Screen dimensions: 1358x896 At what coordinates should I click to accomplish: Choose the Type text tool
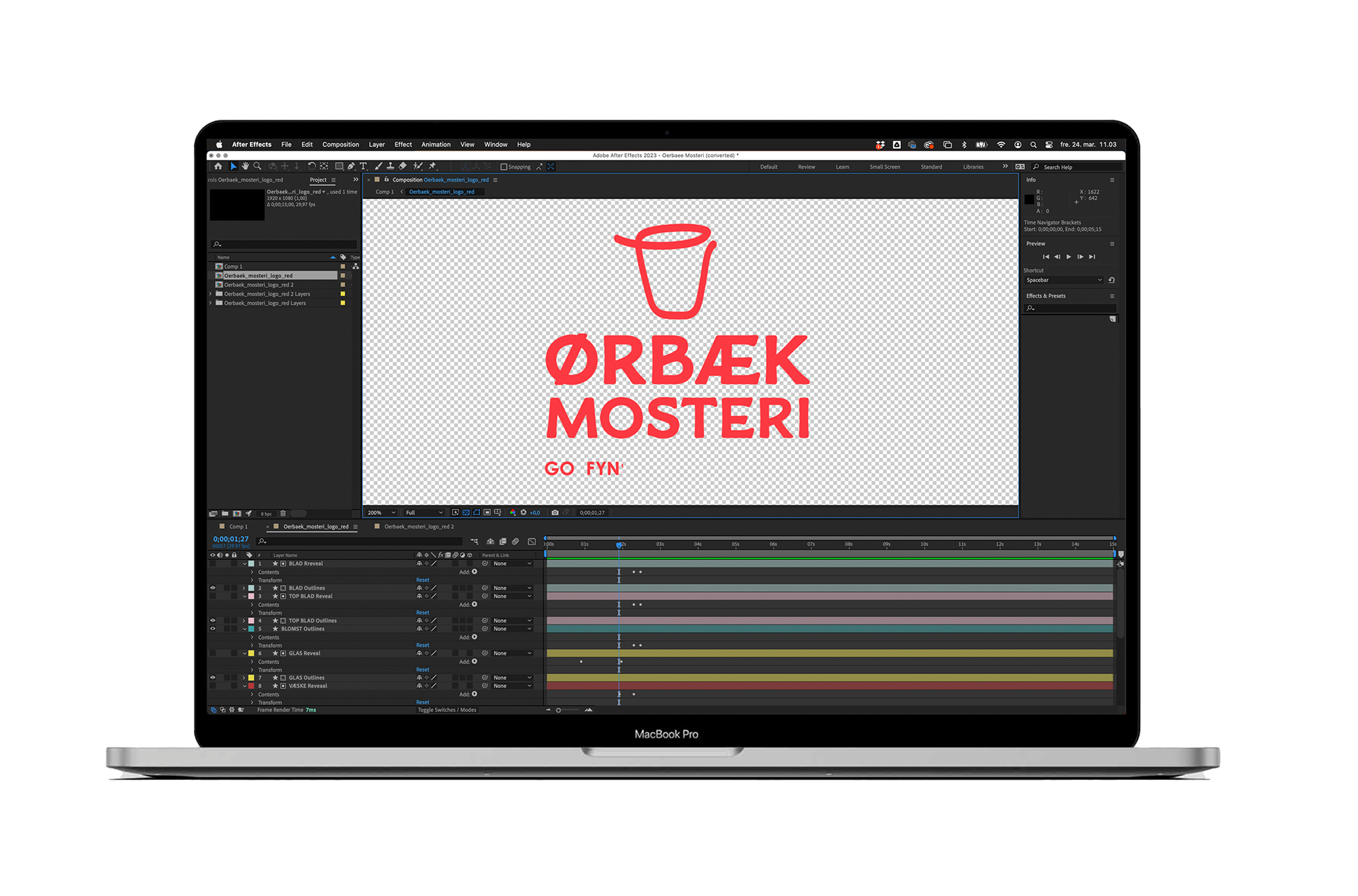[x=364, y=166]
